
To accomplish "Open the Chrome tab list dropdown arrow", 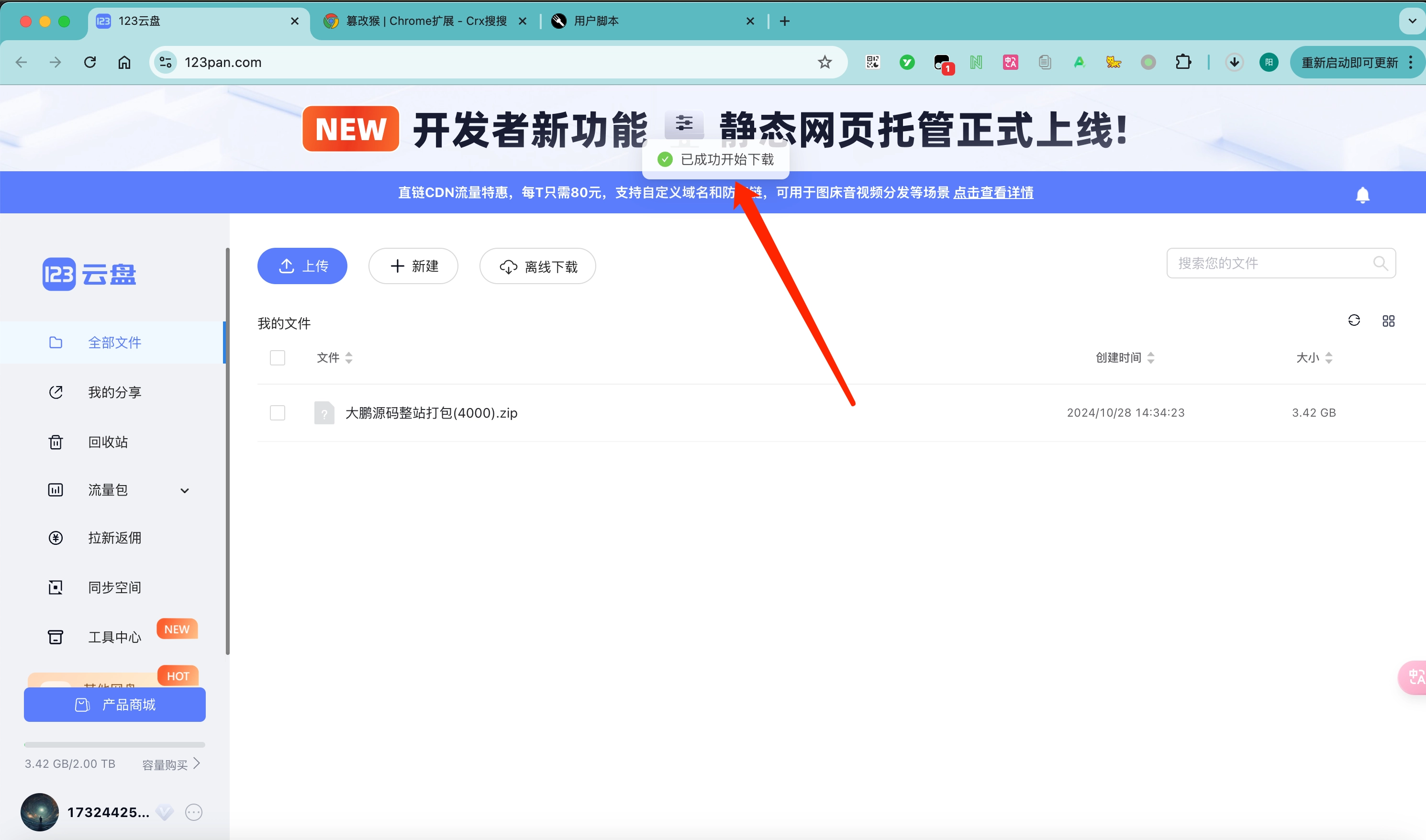I will point(1412,21).
